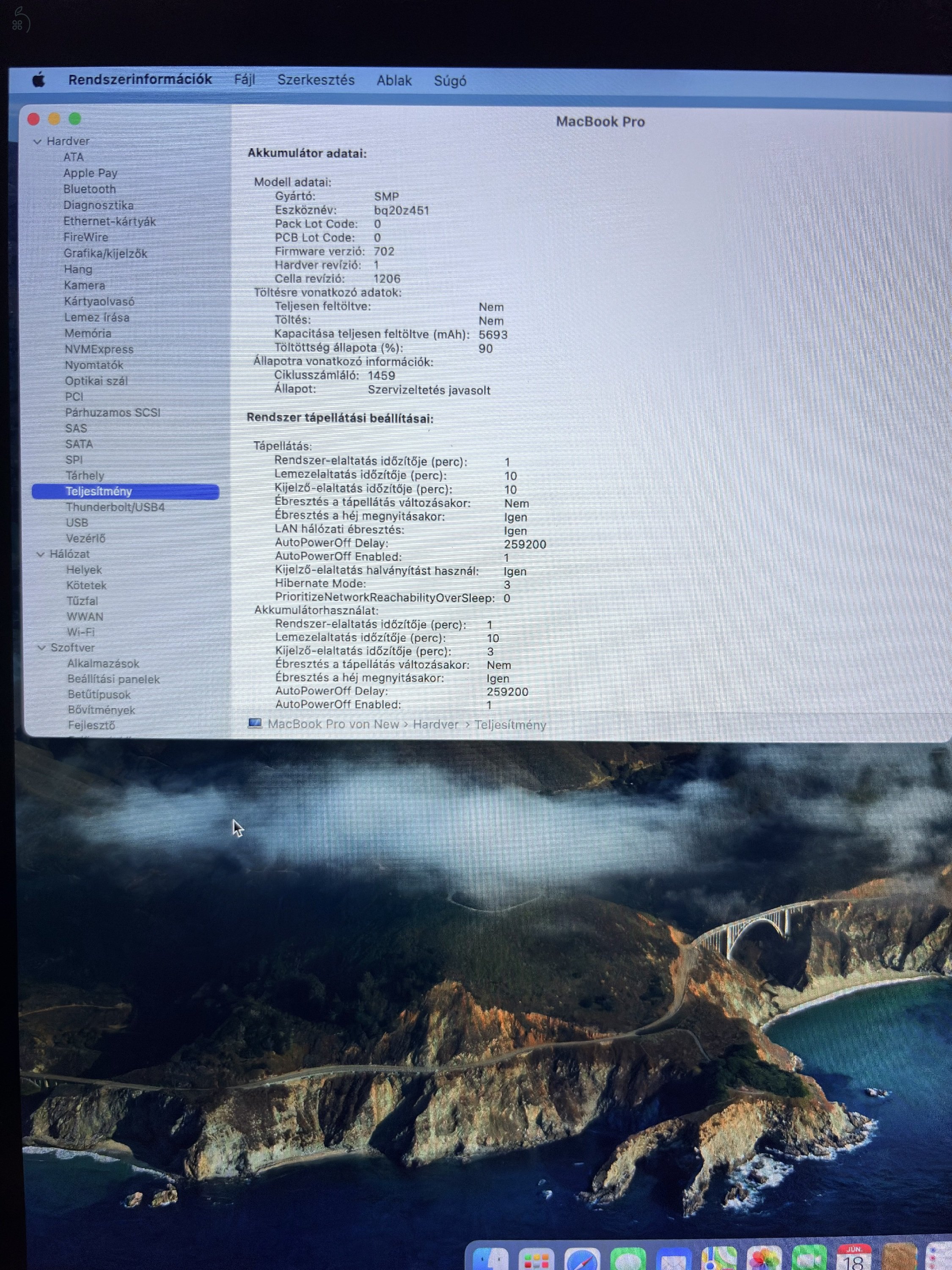
Task: Select Wi-Fi under Hálózat
Action: (80, 632)
